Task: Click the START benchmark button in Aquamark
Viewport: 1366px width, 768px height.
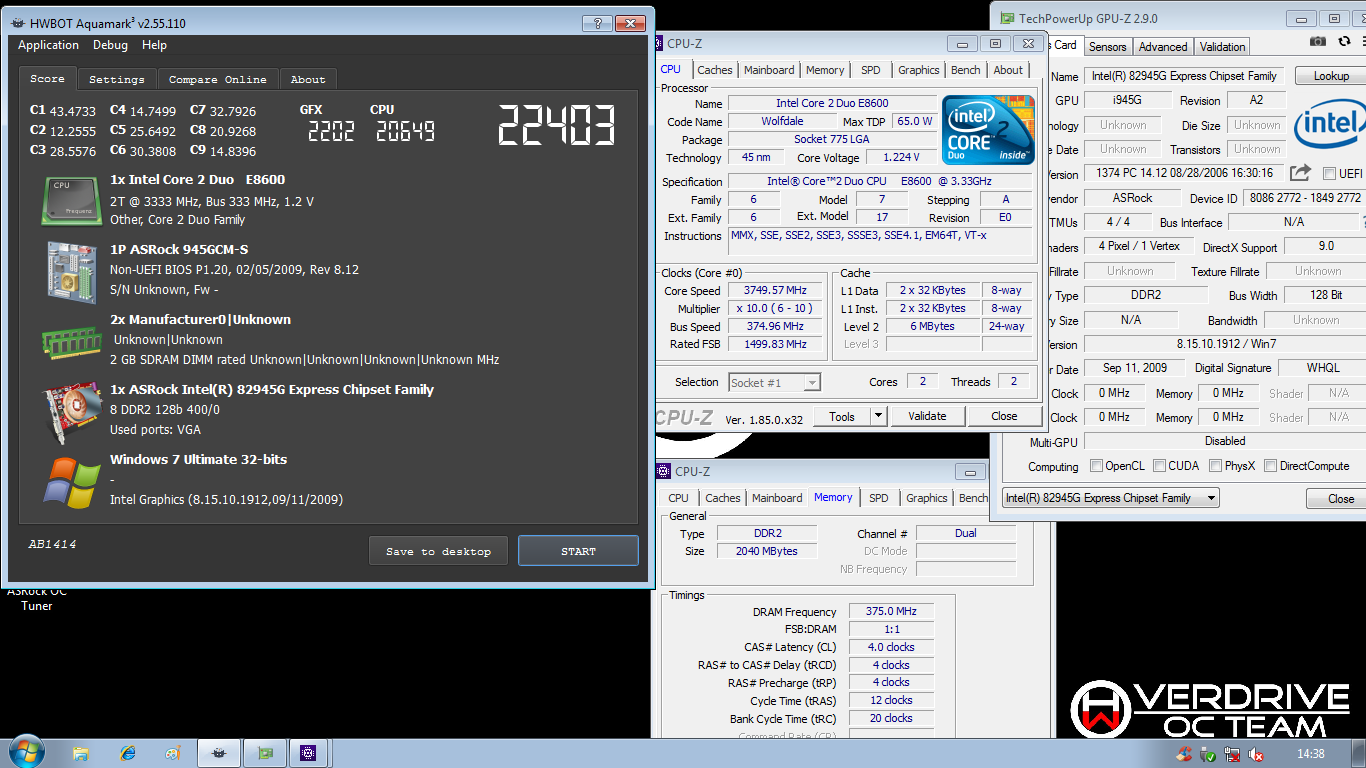Action: (578, 551)
